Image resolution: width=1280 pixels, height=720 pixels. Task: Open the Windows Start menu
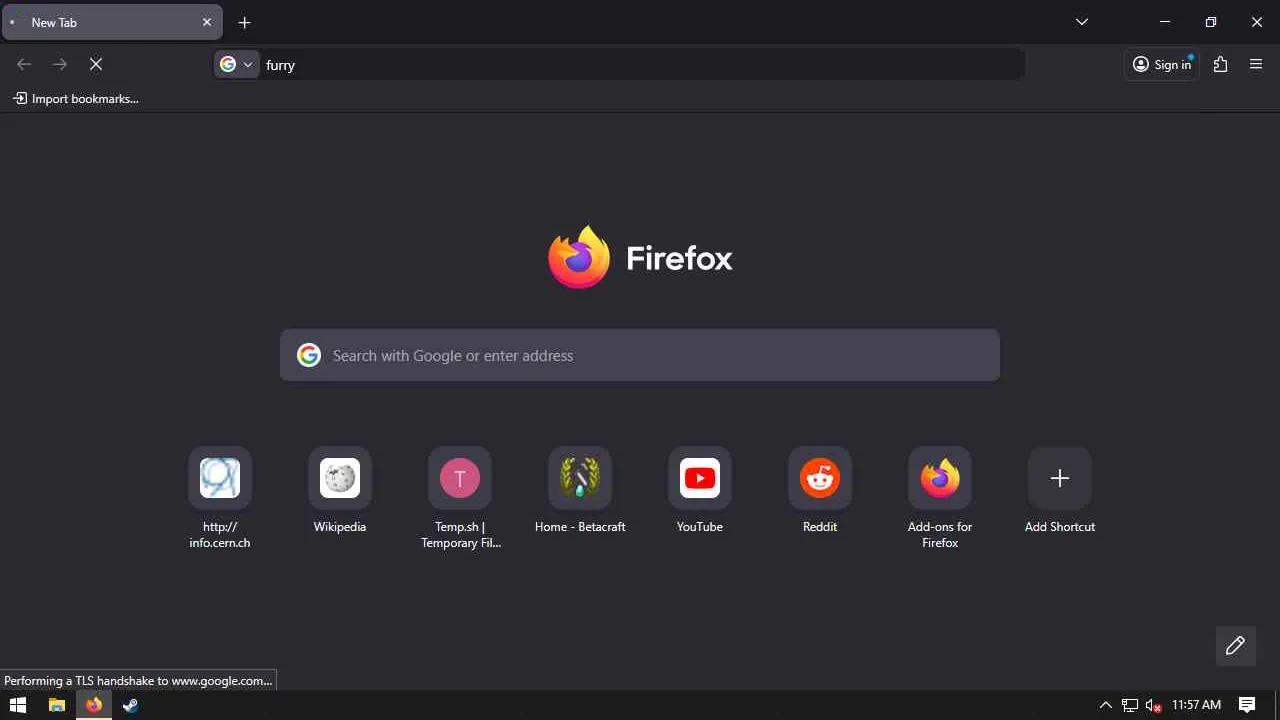point(17,705)
